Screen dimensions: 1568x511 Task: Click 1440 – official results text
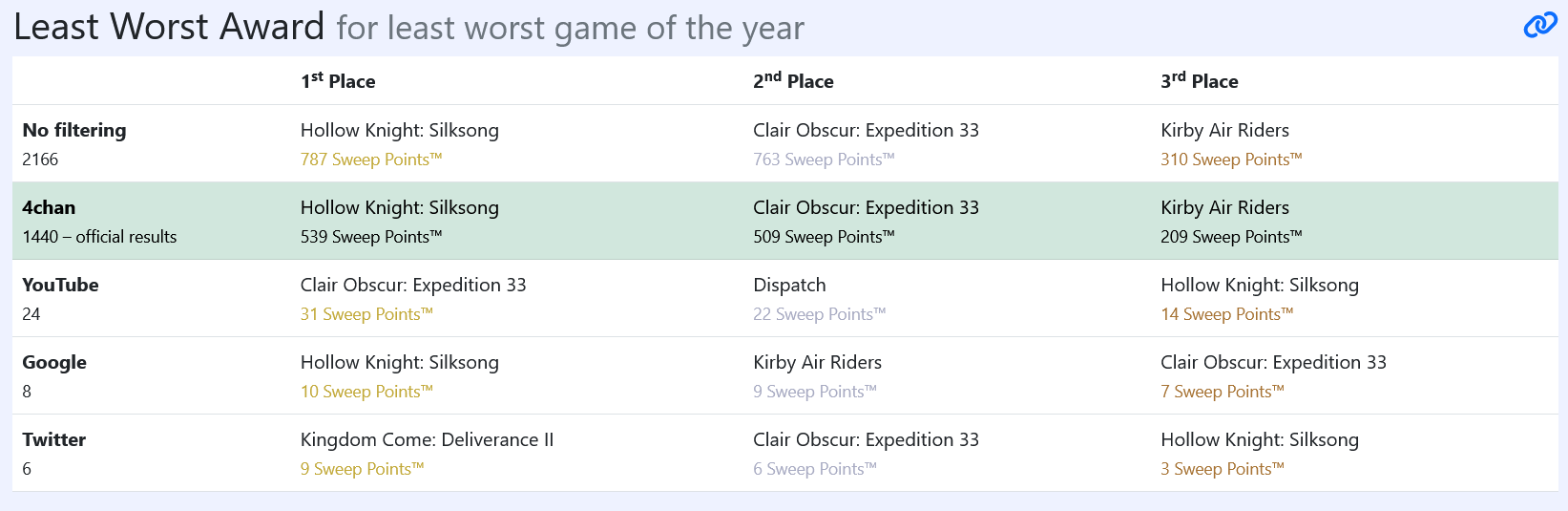pos(99,237)
